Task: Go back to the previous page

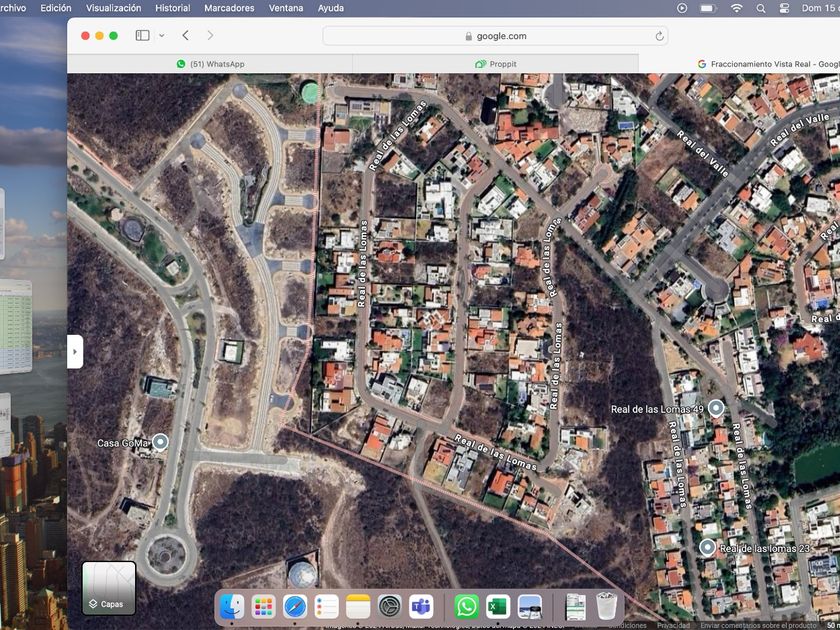Action: pyautogui.click(x=186, y=36)
